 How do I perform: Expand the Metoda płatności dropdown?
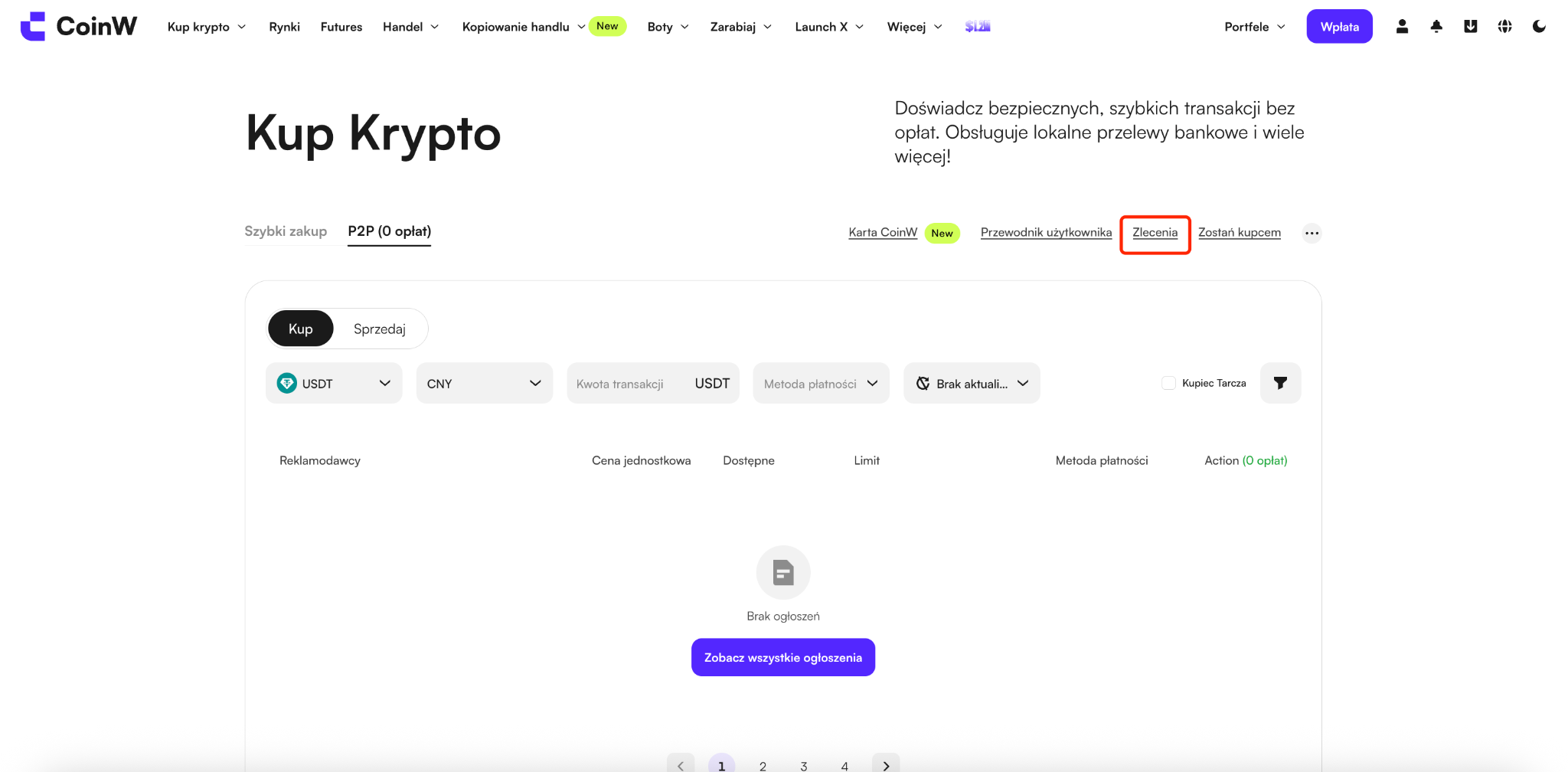tap(821, 383)
